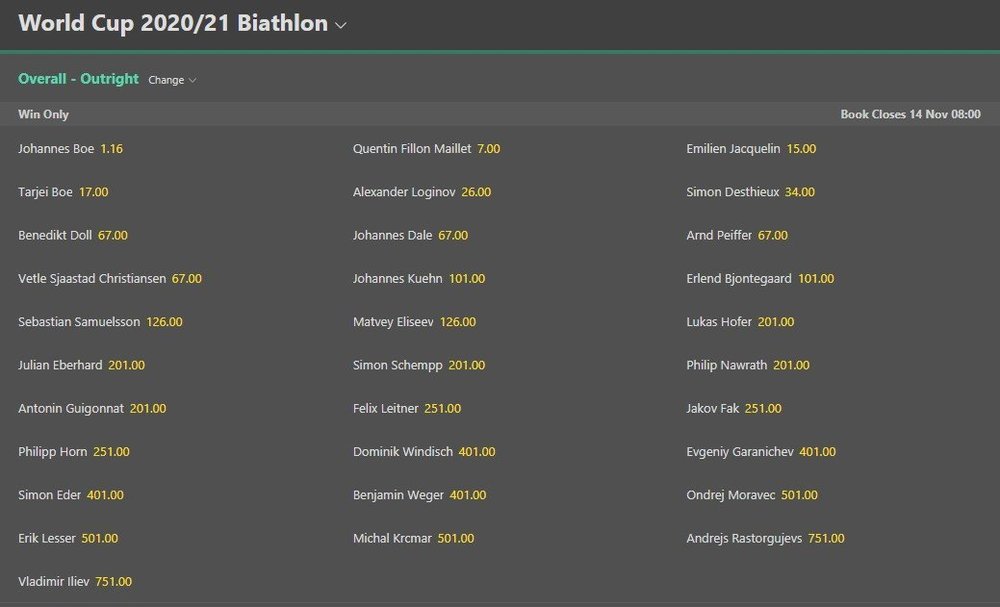Select Quentin Fillon Maillet odds 7.00
This screenshot has width=1000, height=607.
pos(488,149)
